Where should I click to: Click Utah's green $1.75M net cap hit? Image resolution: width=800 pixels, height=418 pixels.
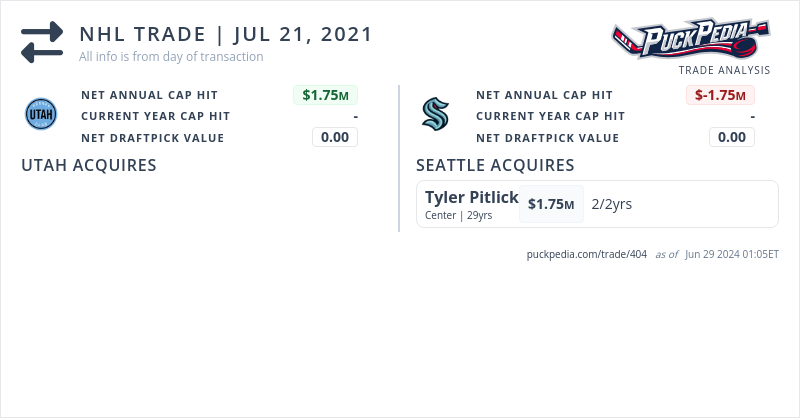[325, 95]
